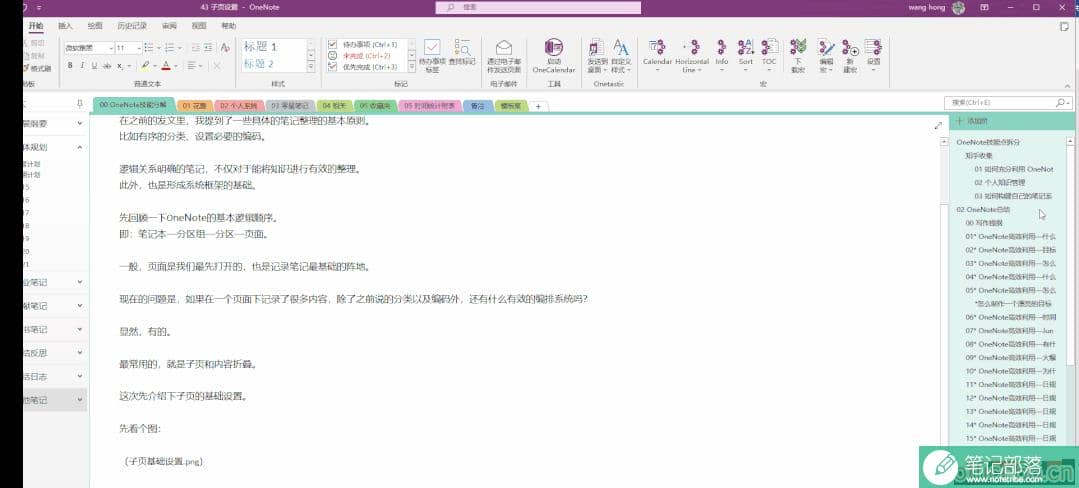
Task: Open the Horizontal line macro
Action: tap(692, 56)
